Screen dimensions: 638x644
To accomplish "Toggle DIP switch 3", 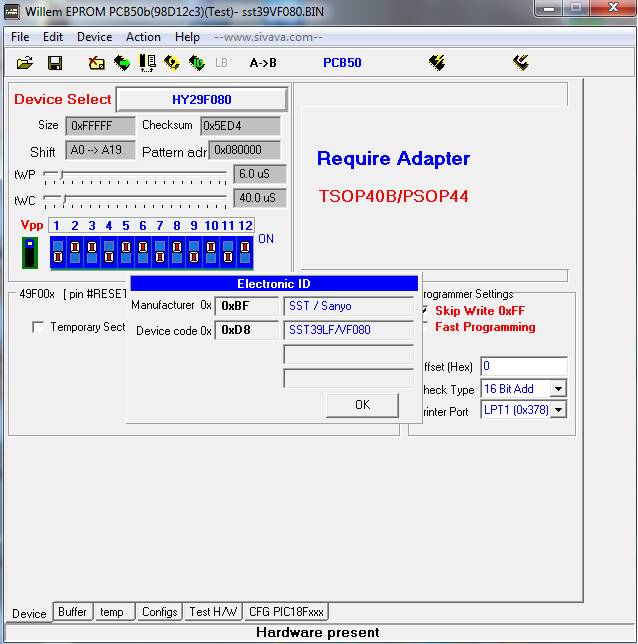I will point(92,252).
